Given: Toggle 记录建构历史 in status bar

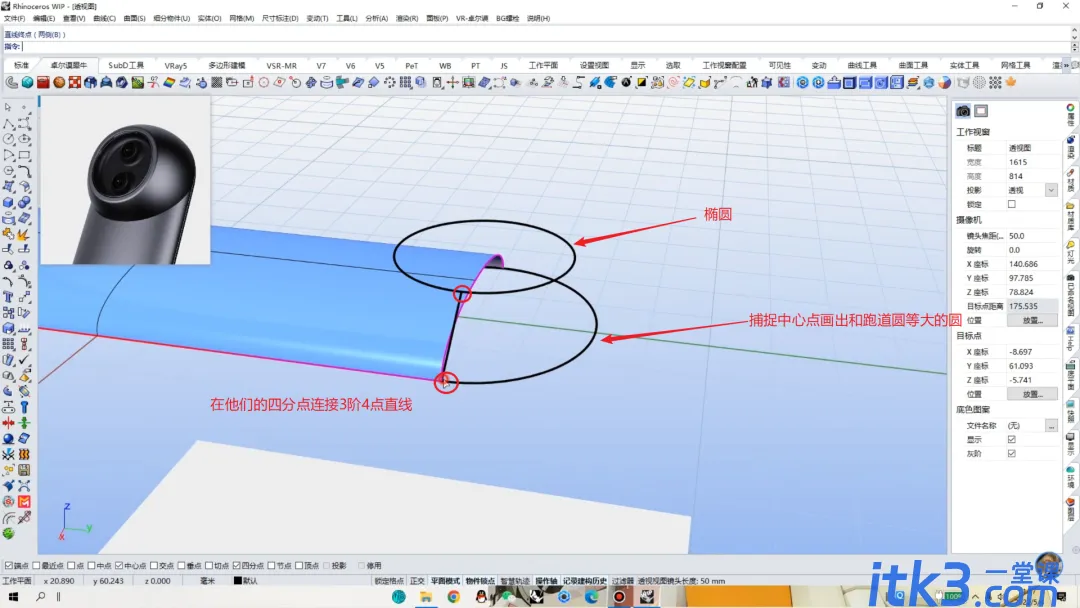Looking at the screenshot, I should 585,581.
